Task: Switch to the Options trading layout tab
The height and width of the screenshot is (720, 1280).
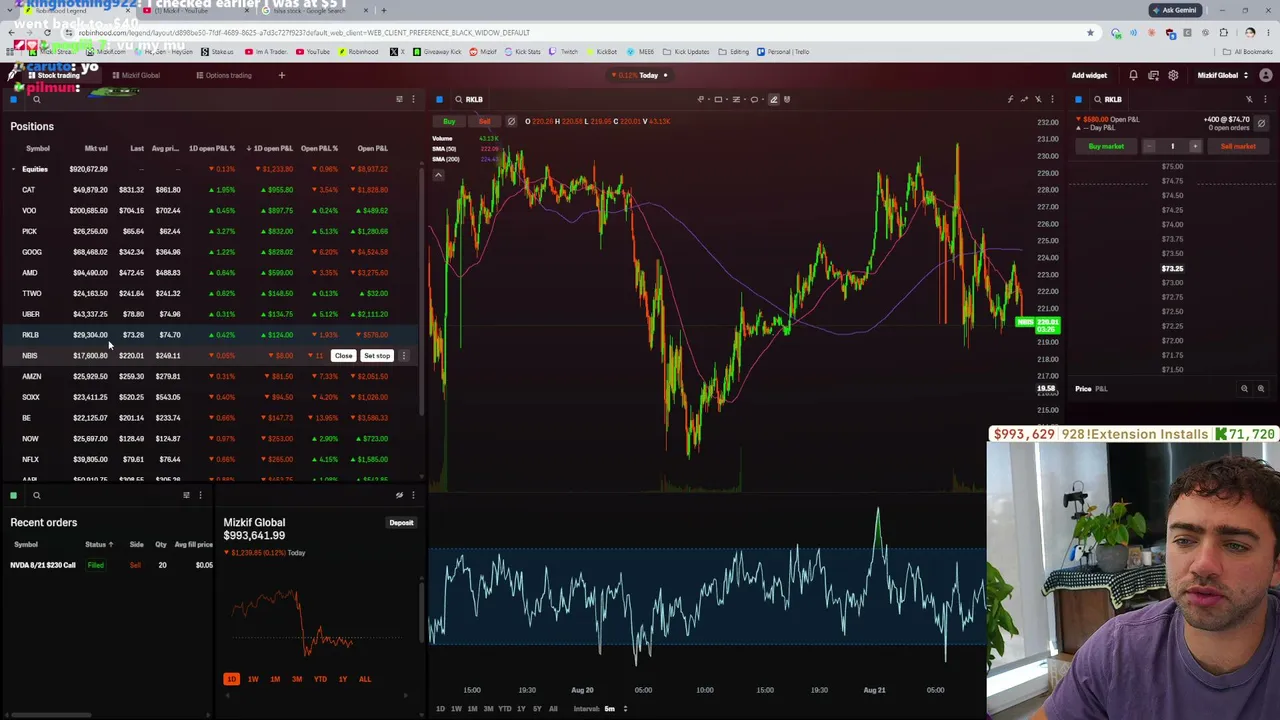Action: pyautogui.click(x=224, y=75)
